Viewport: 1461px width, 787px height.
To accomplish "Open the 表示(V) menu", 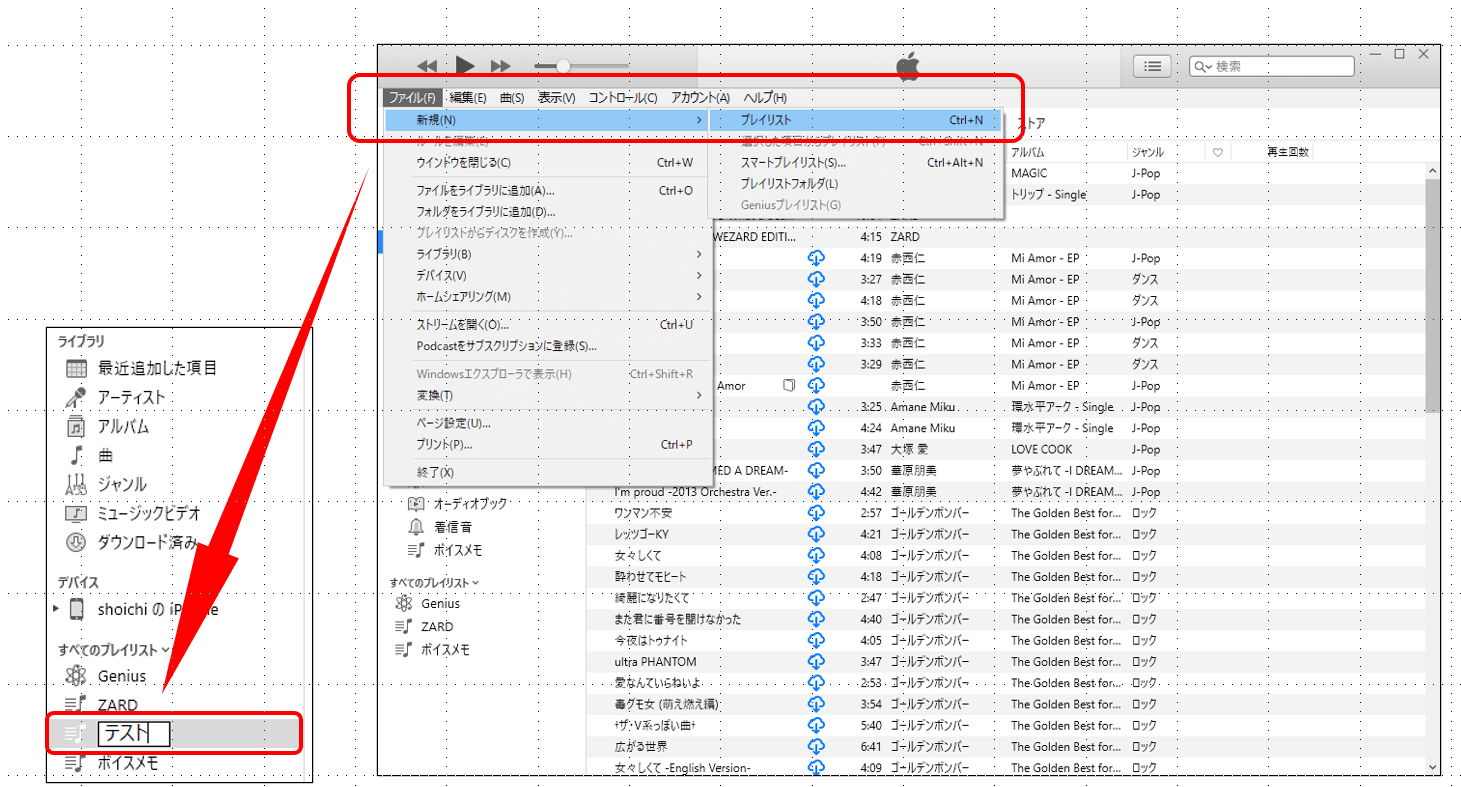I will 556,97.
